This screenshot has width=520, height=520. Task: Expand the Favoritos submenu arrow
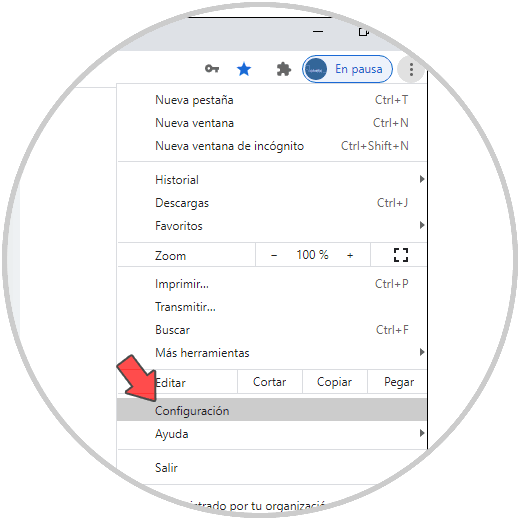point(422,225)
